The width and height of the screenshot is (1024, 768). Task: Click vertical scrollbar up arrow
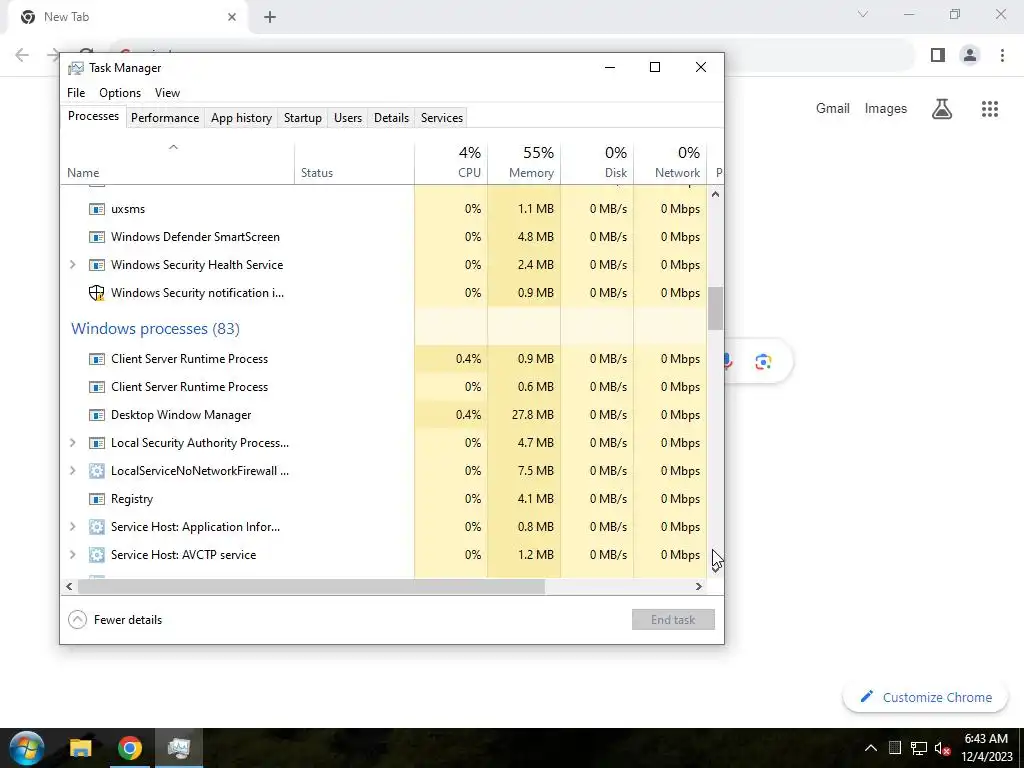716,194
